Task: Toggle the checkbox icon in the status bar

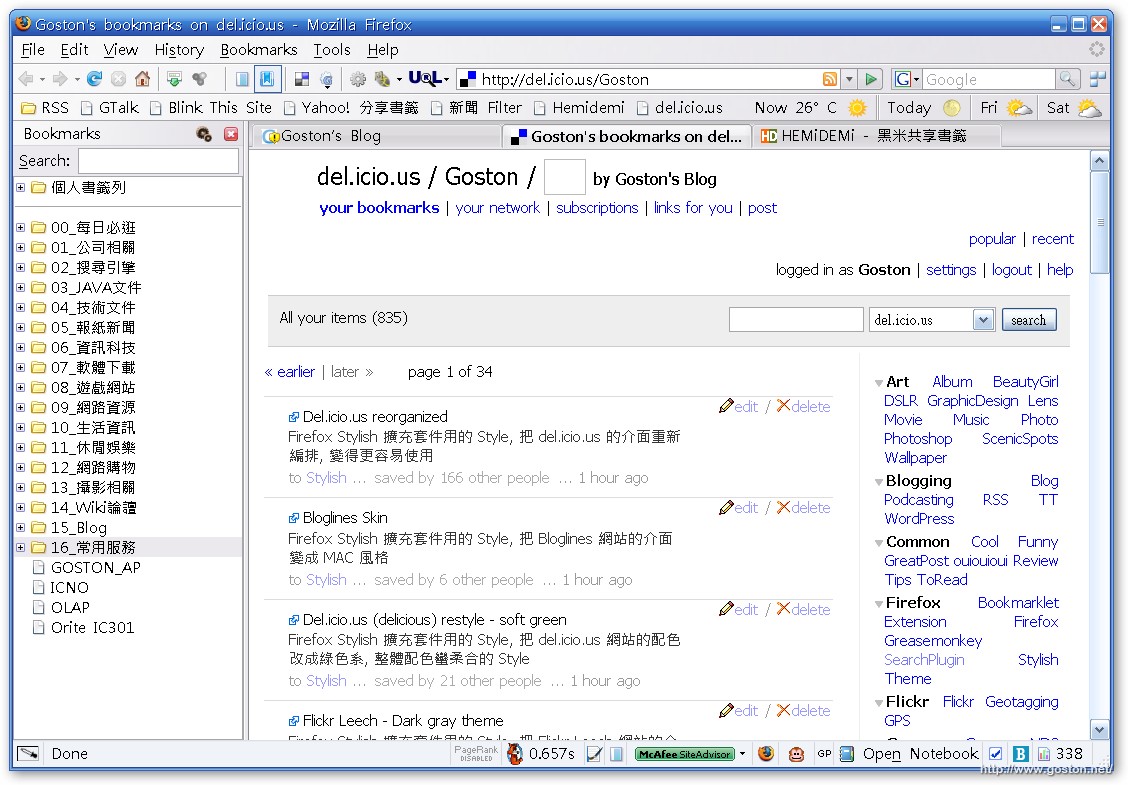Action: pos(995,754)
